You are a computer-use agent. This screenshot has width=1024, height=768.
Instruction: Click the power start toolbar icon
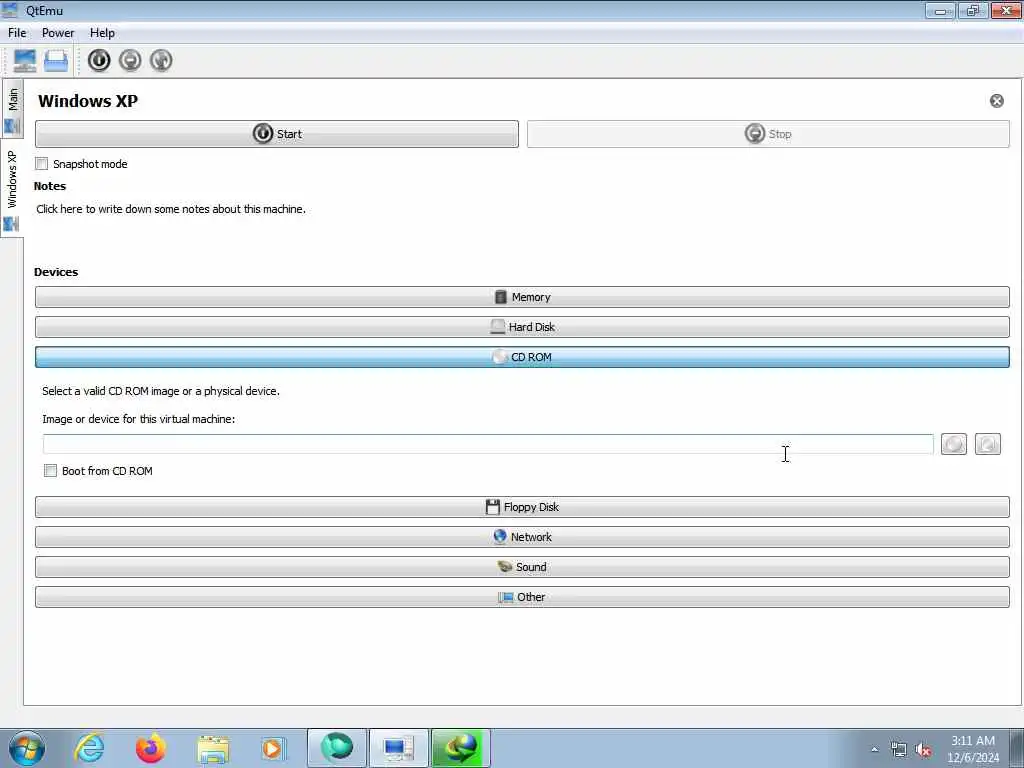coord(99,61)
